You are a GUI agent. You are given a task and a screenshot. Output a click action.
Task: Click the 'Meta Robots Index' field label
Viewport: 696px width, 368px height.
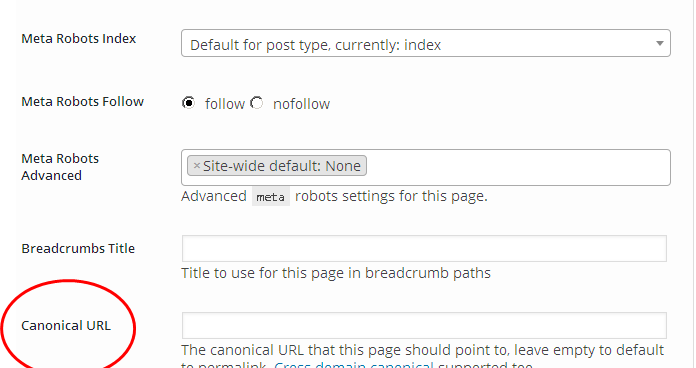pyautogui.click(x=79, y=39)
